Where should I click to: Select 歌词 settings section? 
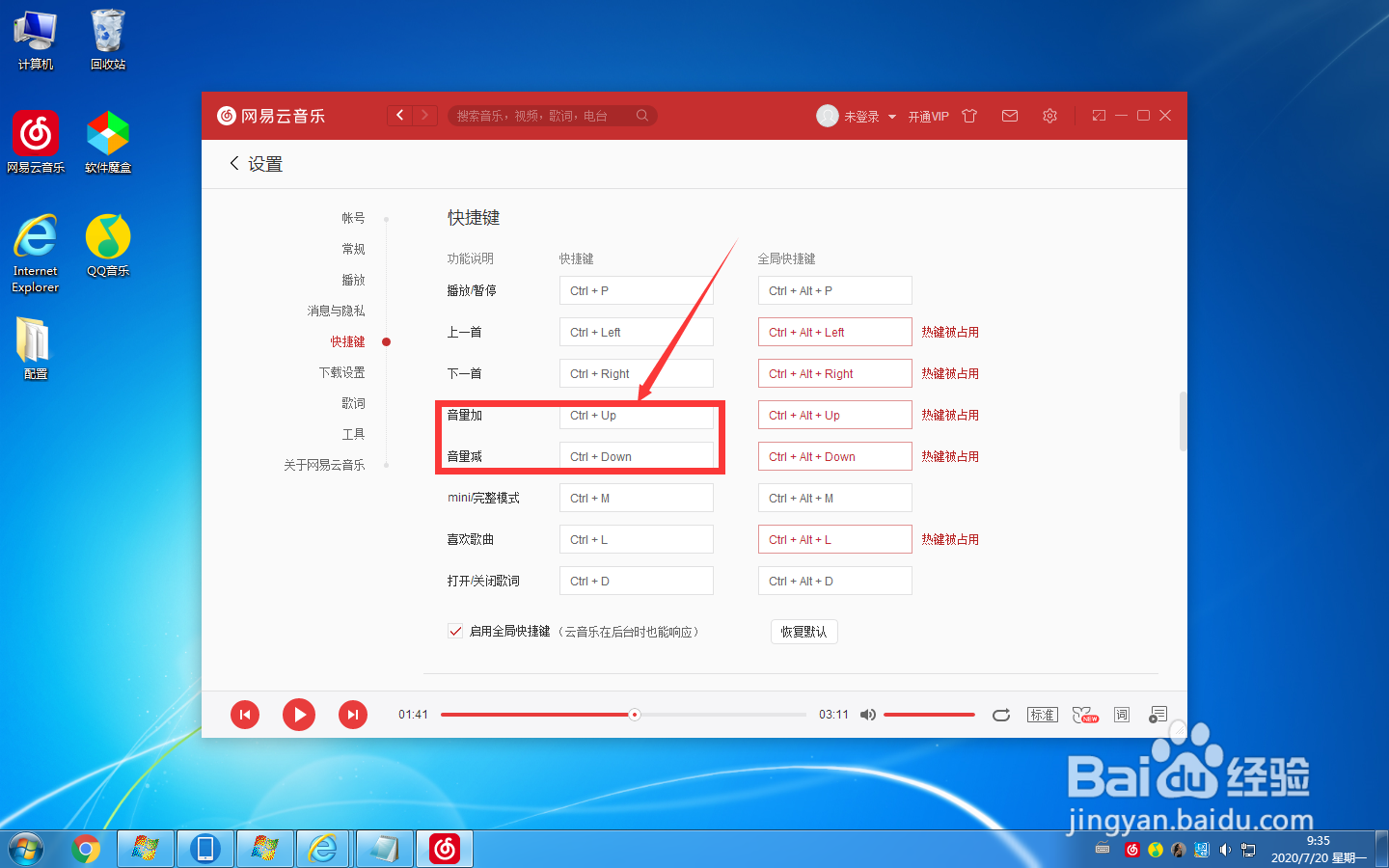353,403
